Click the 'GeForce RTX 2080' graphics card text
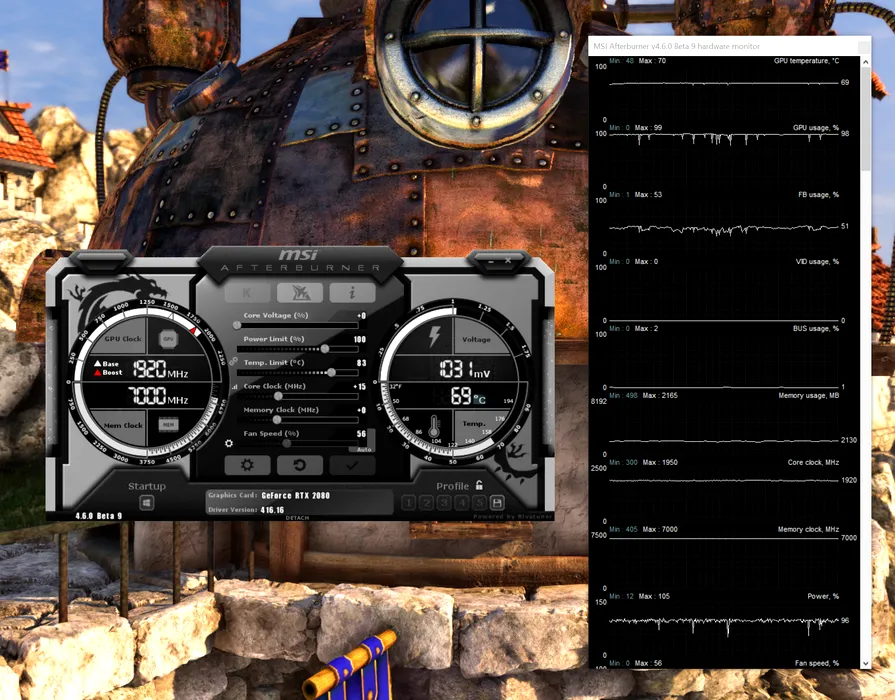Image resolution: width=895 pixels, height=700 pixels. [x=296, y=496]
